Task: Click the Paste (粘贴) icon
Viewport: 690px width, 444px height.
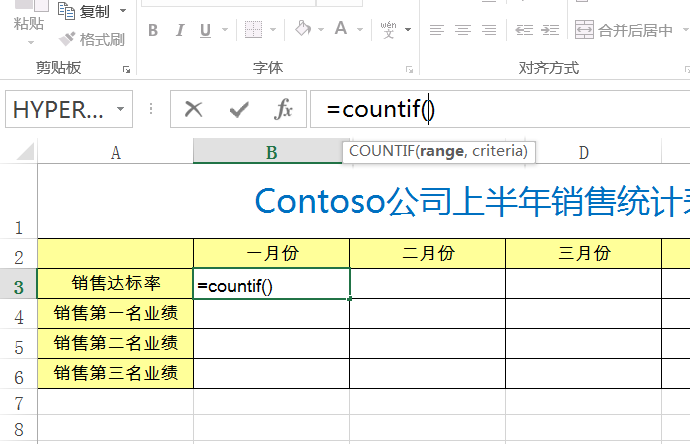Action: (32, 5)
